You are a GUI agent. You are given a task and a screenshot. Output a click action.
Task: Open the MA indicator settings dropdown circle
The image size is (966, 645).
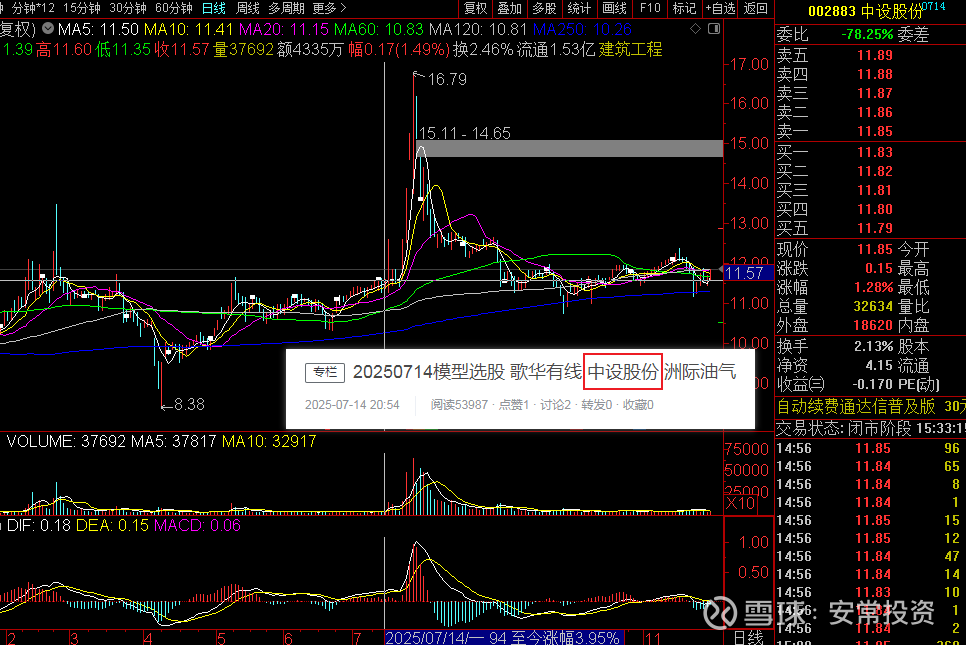tap(47, 28)
